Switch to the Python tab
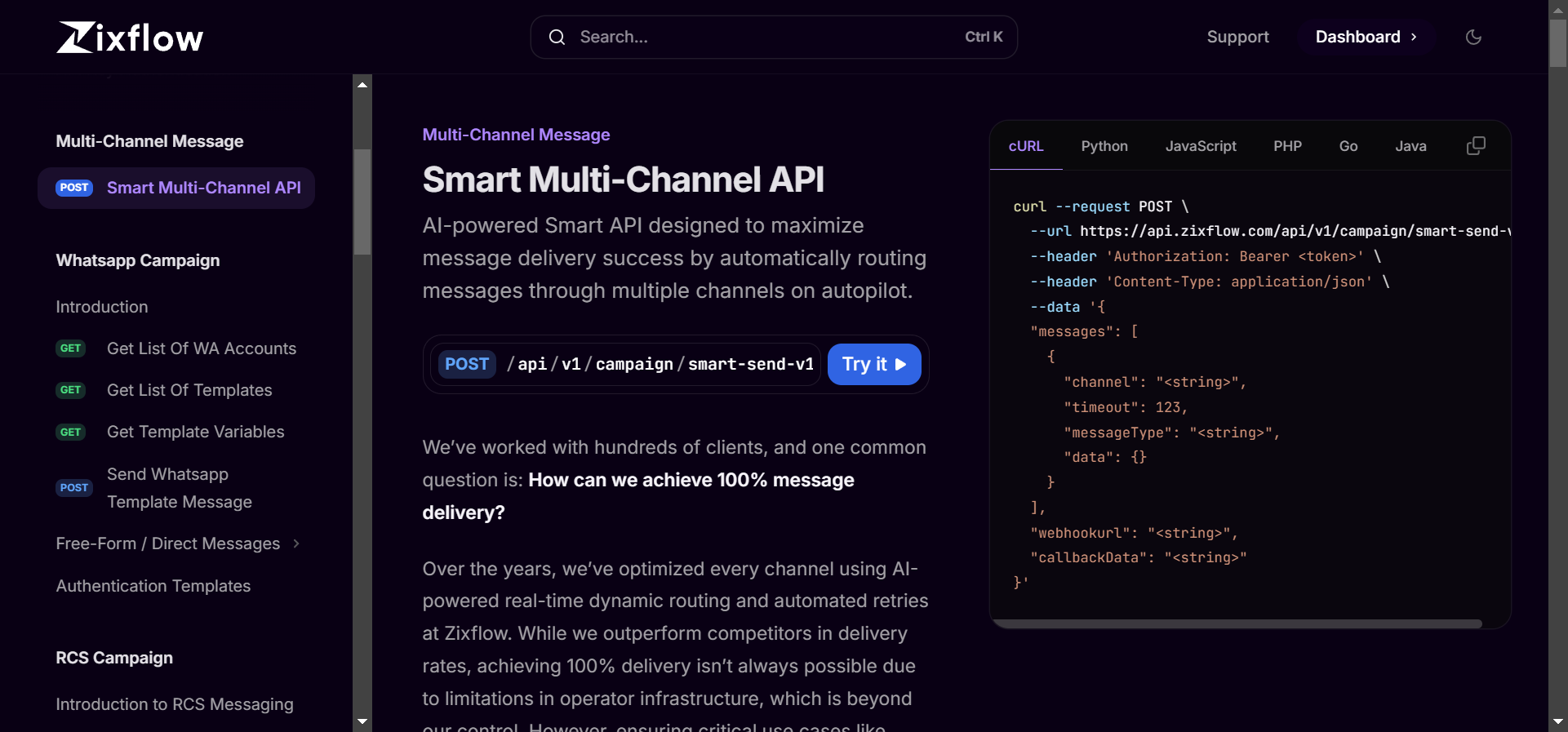The width and height of the screenshot is (1568, 732). pyautogui.click(x=1104, y=146)
